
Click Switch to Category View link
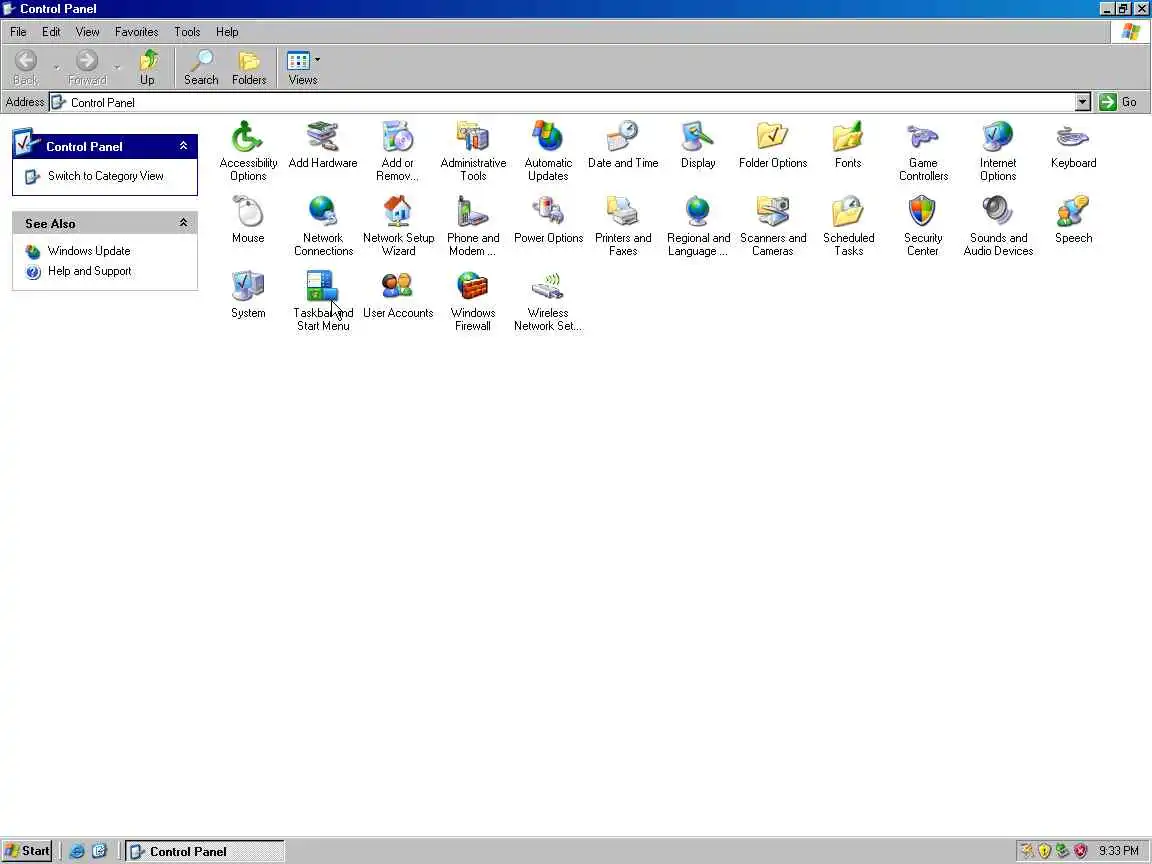(105, 176)
